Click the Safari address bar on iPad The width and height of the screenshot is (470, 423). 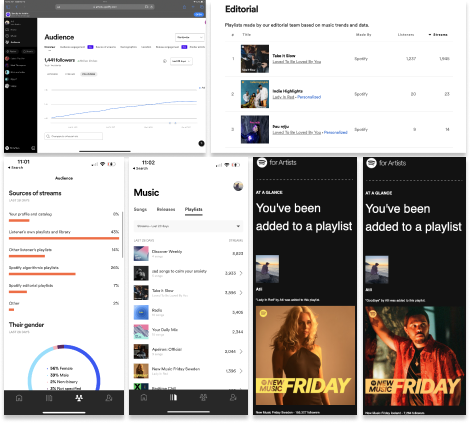coord(105,7)
